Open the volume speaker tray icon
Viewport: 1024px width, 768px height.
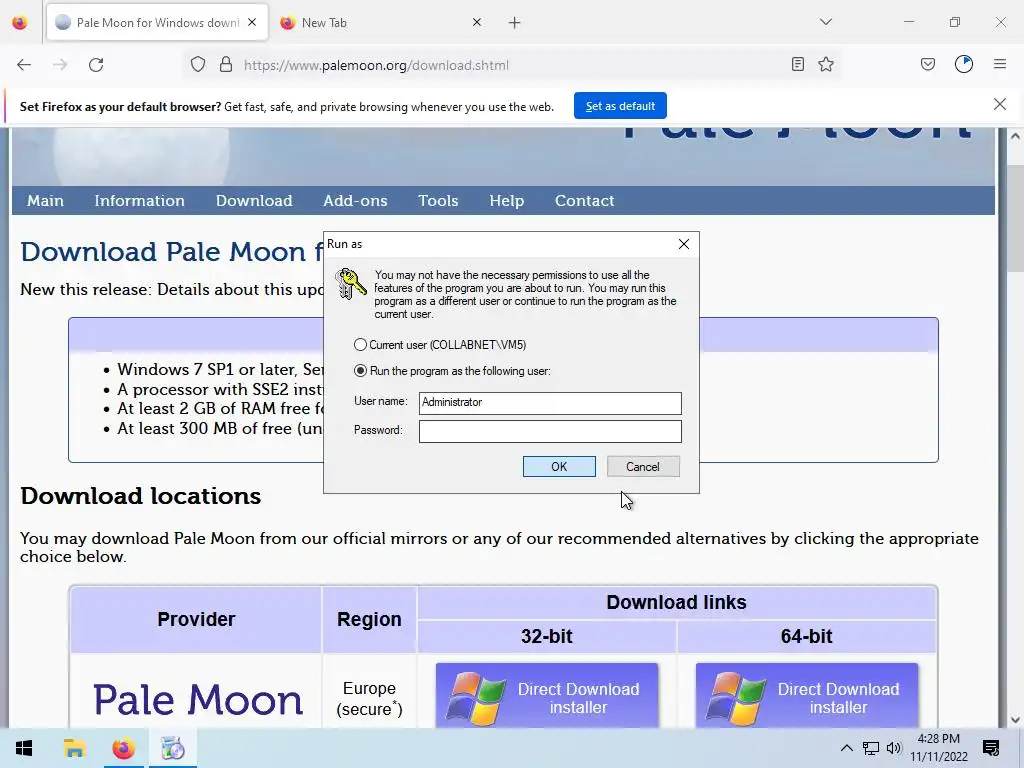coord(894,748)
